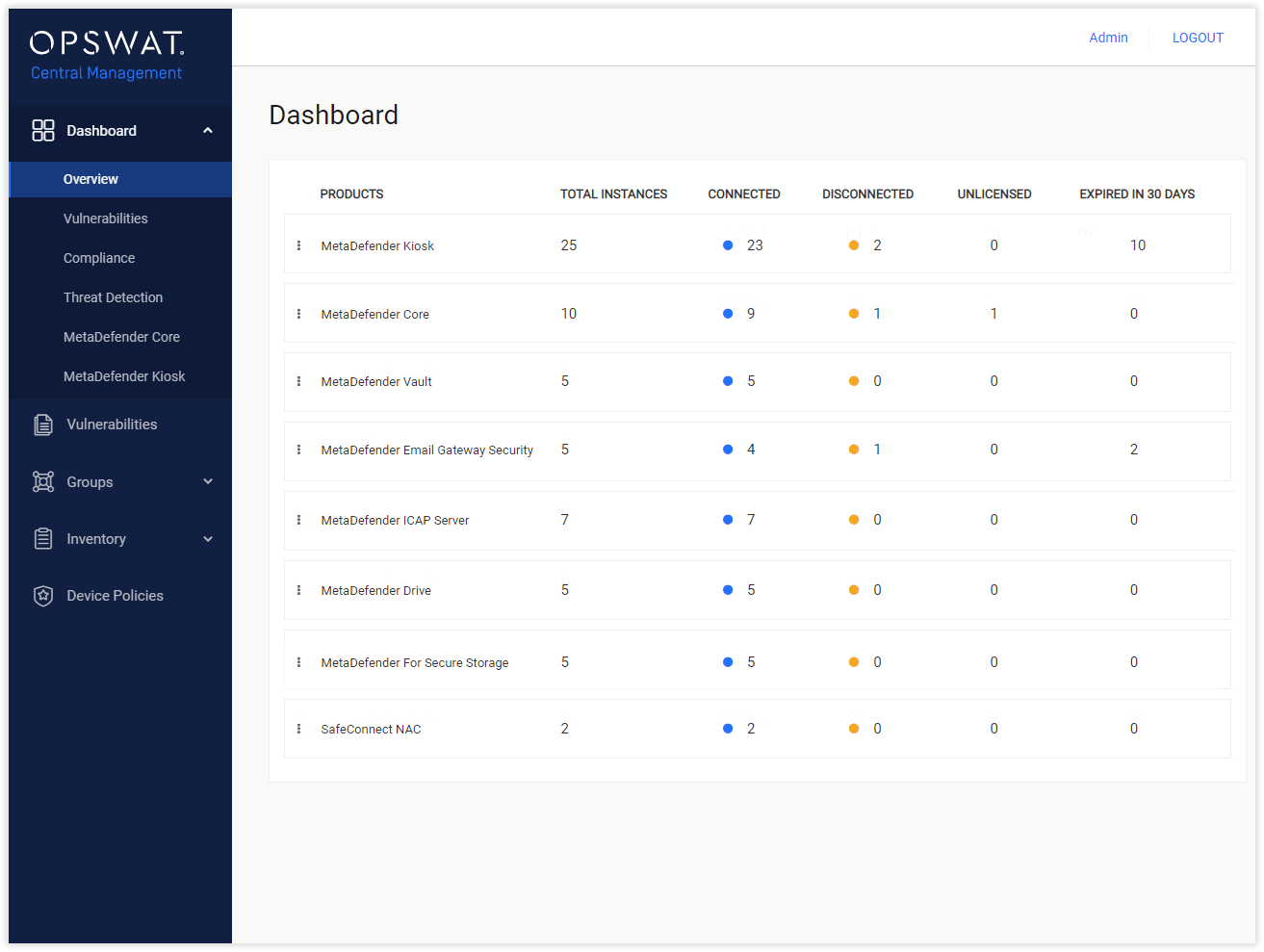This screenshot has width=1264, height=952.
Task: Click the orange disconnected dot for MetaDefender Core
Action: coord(854,314)
